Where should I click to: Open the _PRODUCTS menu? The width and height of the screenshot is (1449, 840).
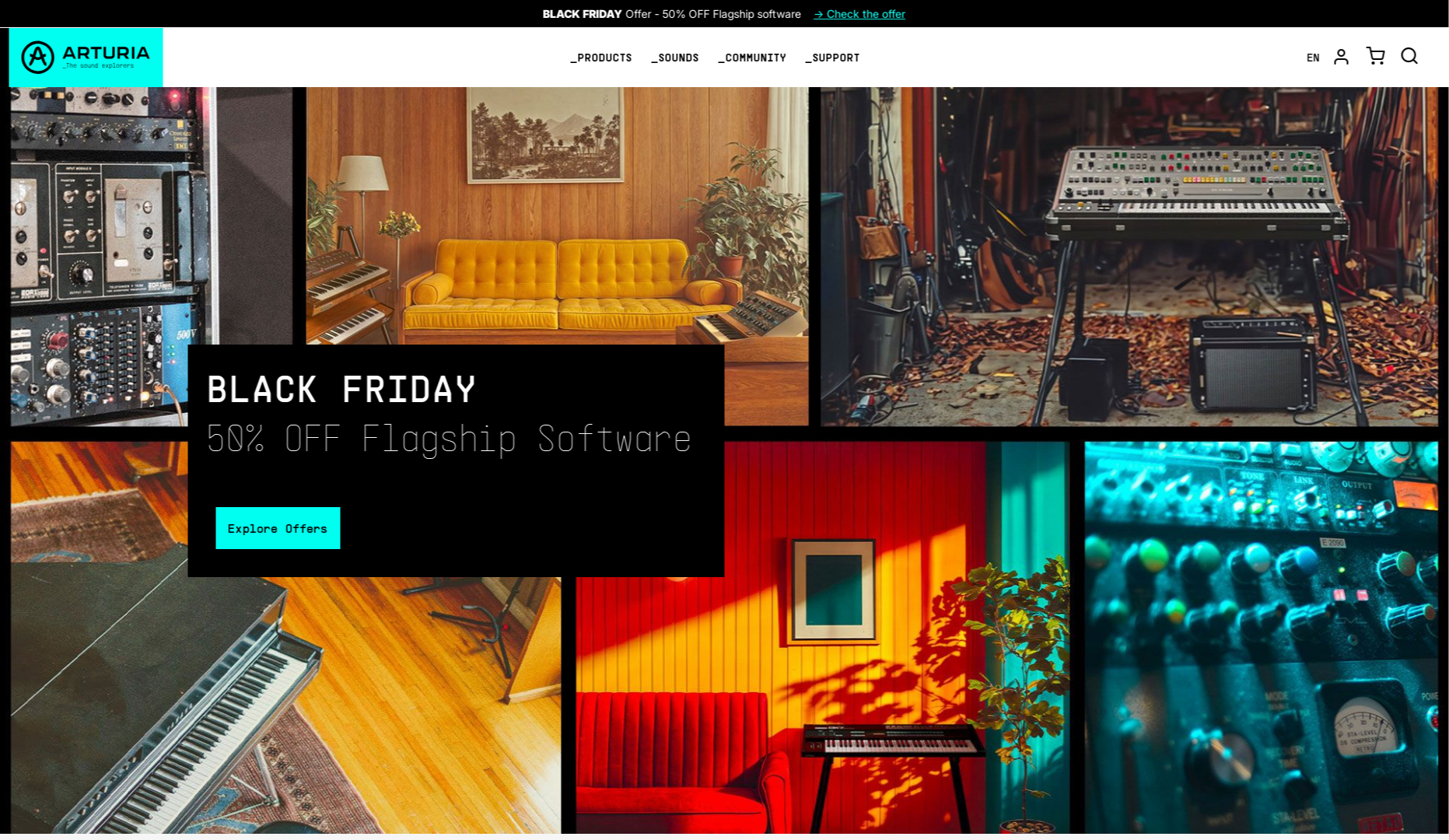click(x=600, y=58)
